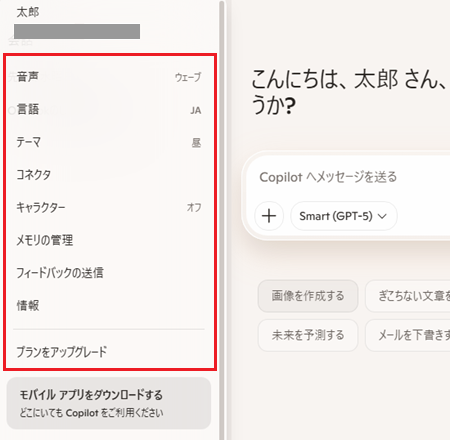Click モバイル アプリをダウンロードする banner
450x440 pixels.
[109, 403]
